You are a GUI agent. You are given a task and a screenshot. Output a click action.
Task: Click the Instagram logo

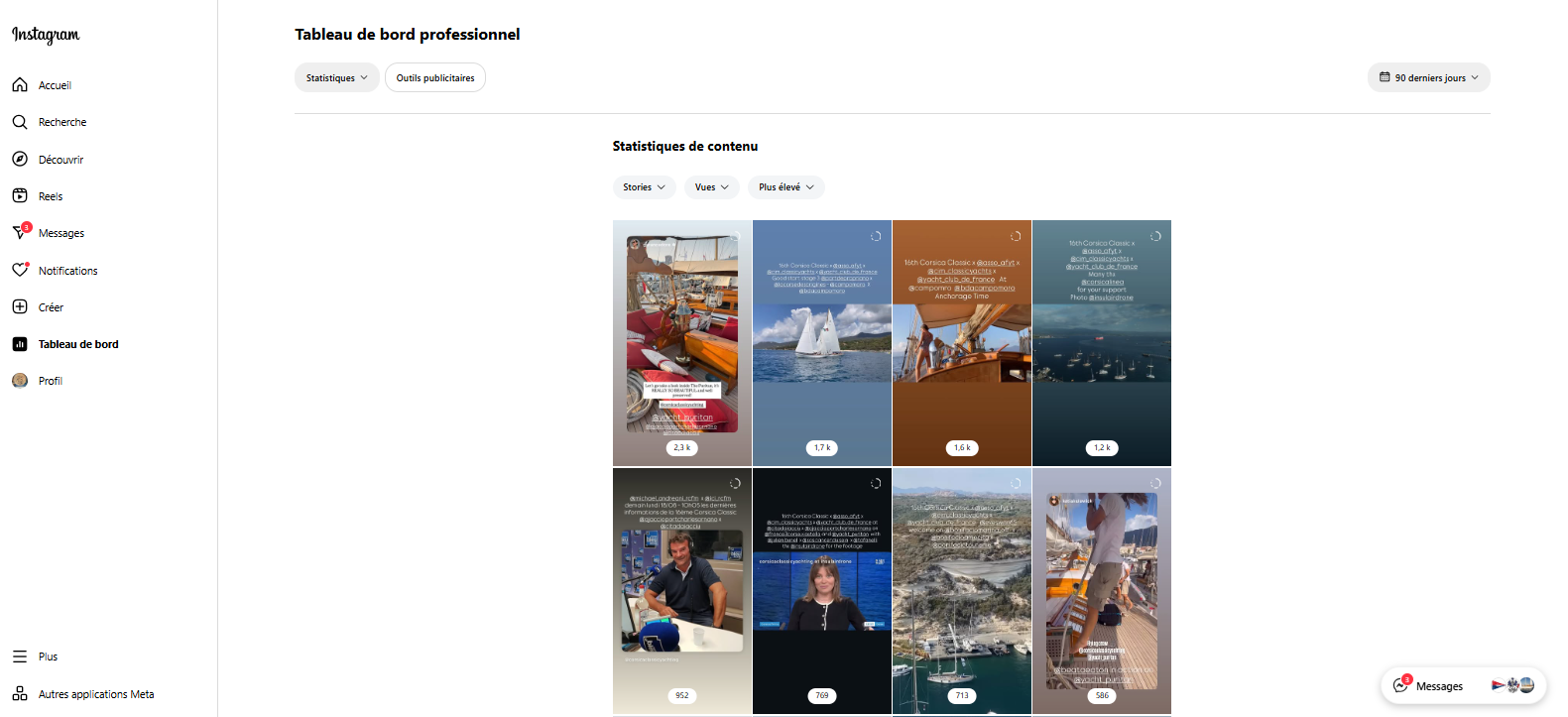click(46, 35)
